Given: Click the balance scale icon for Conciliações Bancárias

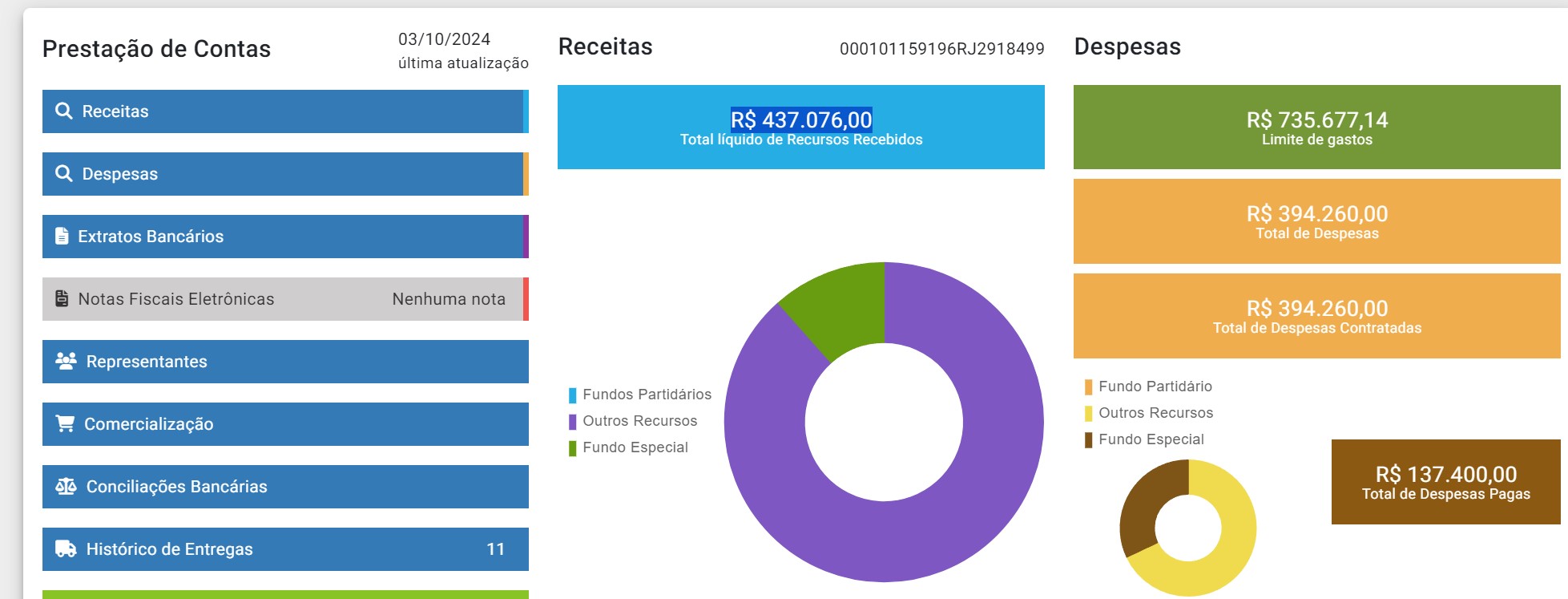Looking at the screenshot, I should (x=66, y=487).
